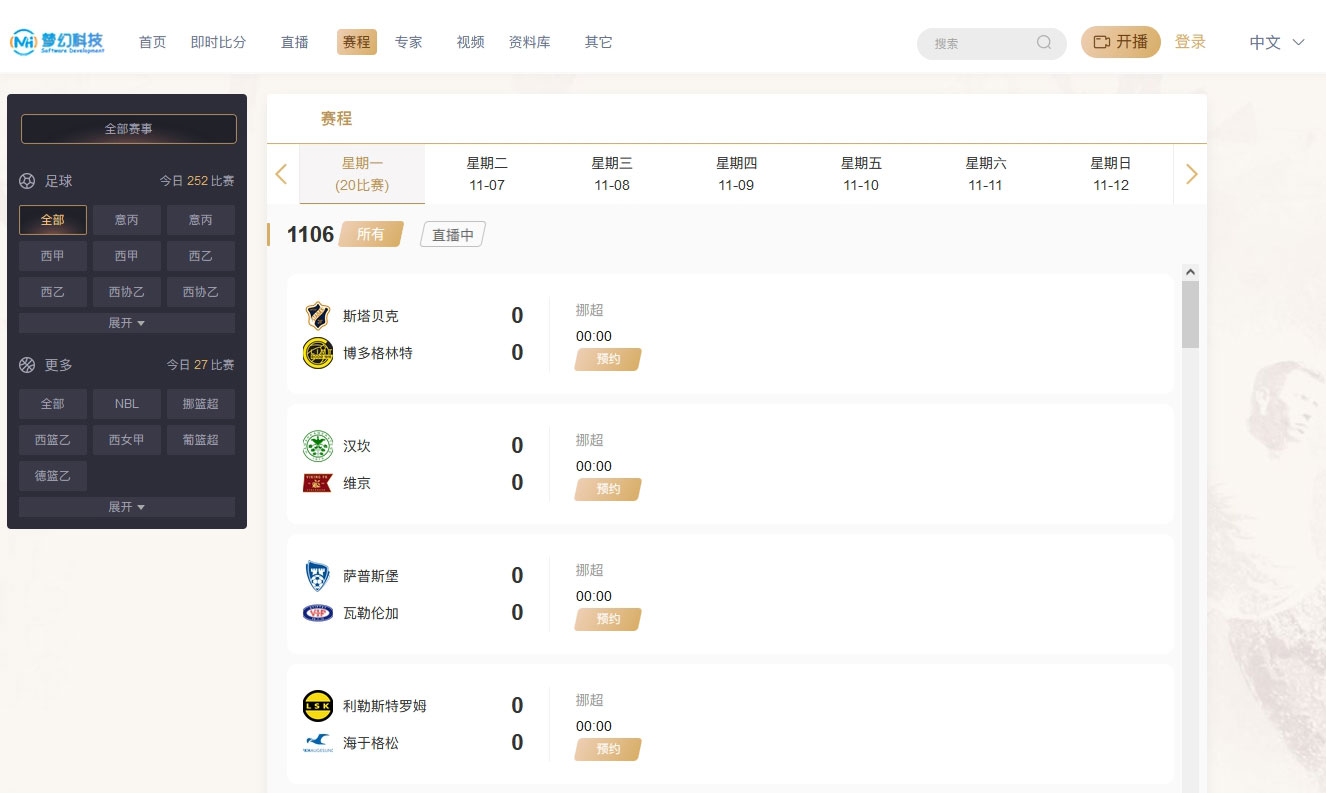Select the 星期二 11-07 date tab
The width and height of the screenshot is (1326, 793).
[487, 174]
